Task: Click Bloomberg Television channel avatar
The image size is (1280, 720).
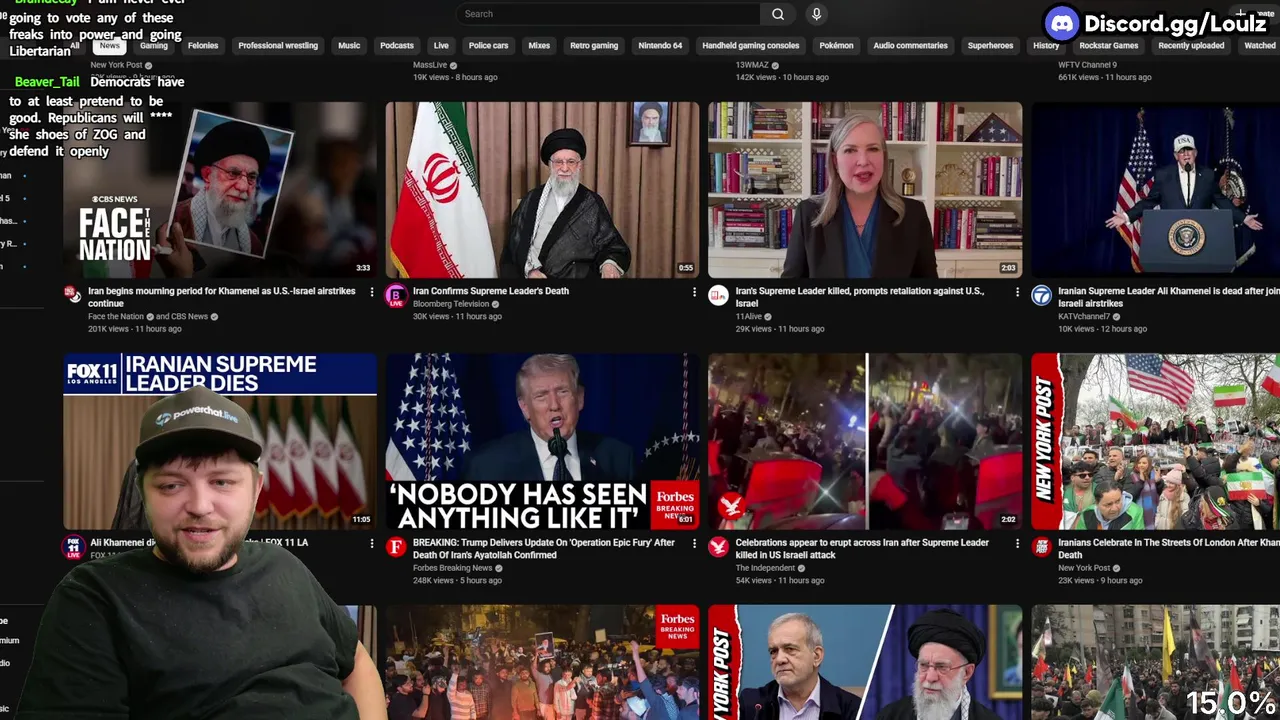Action: (x=396, y=294)
